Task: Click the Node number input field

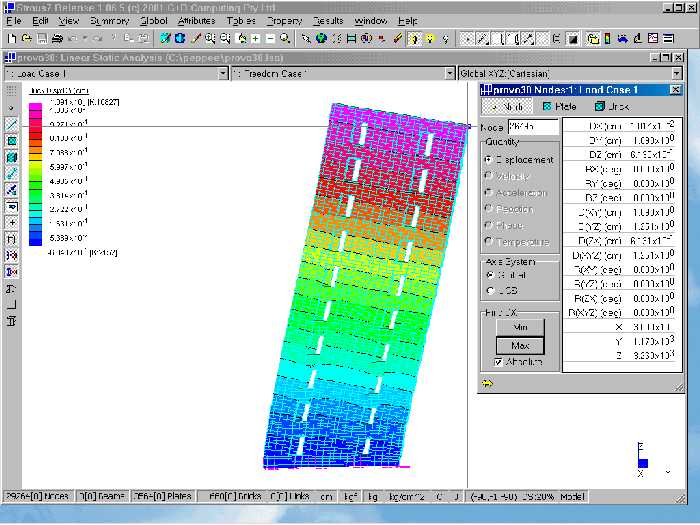Action: click(533, 127)
